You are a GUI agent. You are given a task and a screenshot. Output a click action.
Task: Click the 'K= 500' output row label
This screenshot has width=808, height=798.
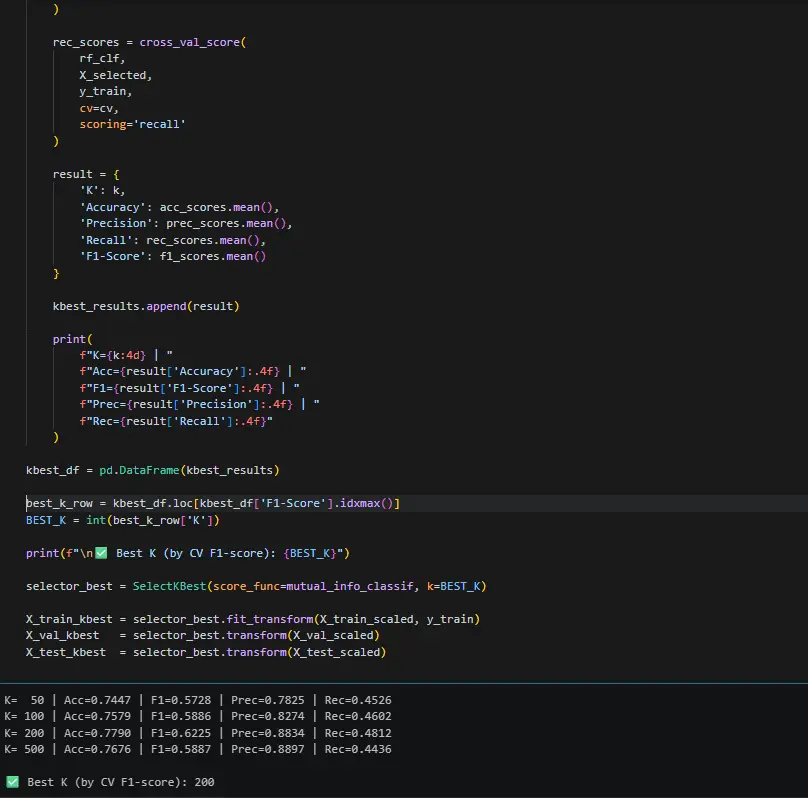(x=24, y=749)
